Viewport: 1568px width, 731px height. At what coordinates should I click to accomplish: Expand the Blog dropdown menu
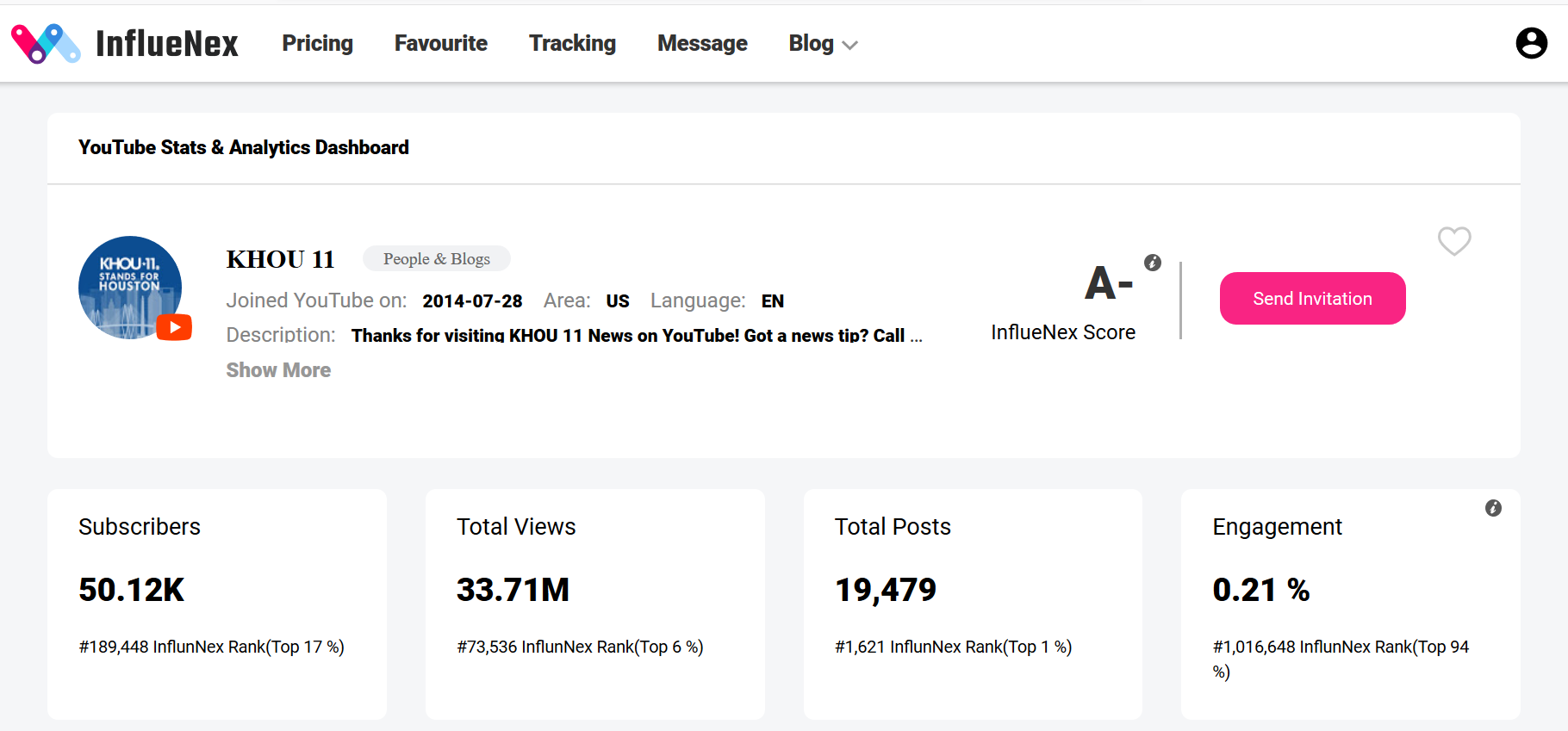click(x=823, y=43)
